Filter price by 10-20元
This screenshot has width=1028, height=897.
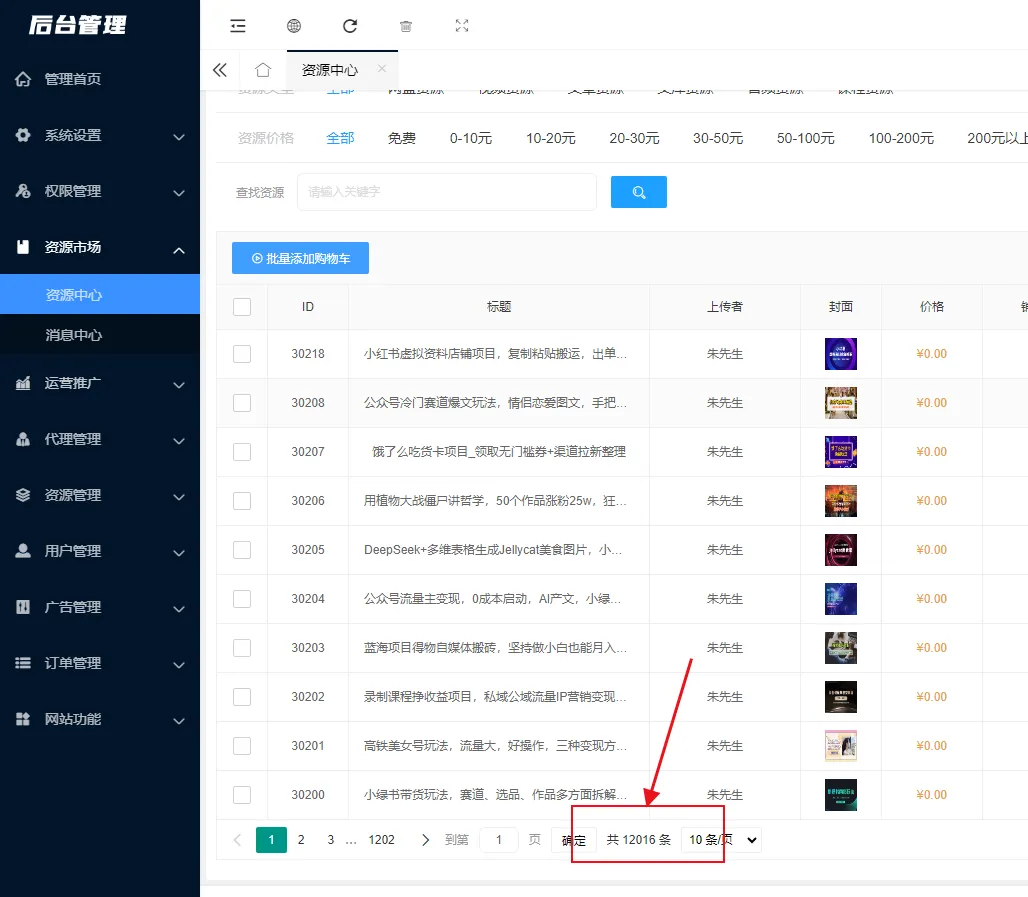point(551,138)
